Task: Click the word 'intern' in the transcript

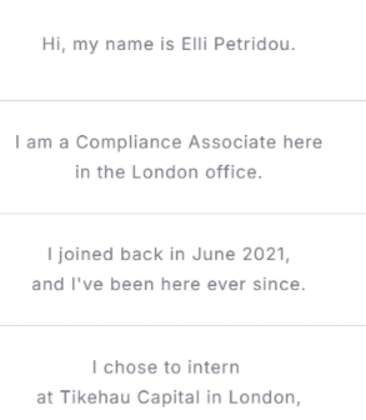Action: 213,367
